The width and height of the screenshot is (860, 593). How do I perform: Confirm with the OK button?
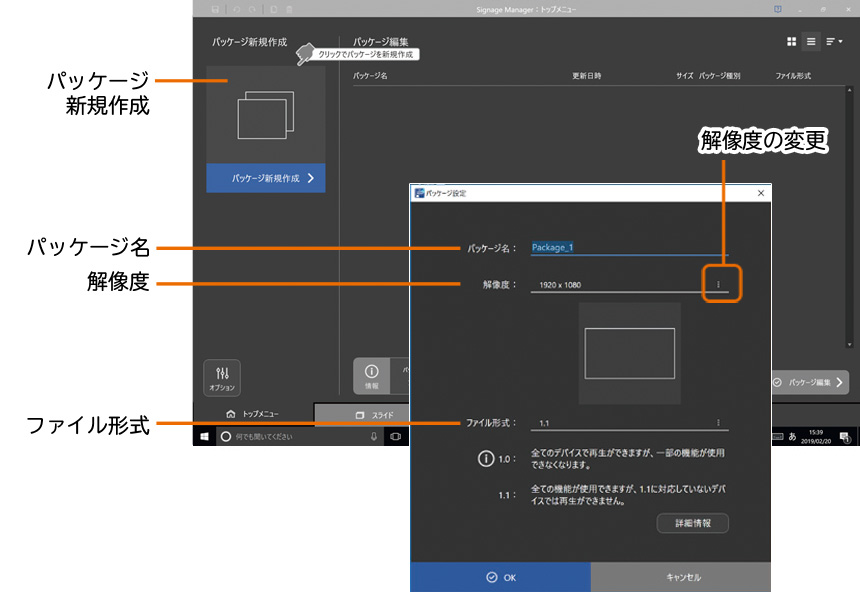(500, 577)
